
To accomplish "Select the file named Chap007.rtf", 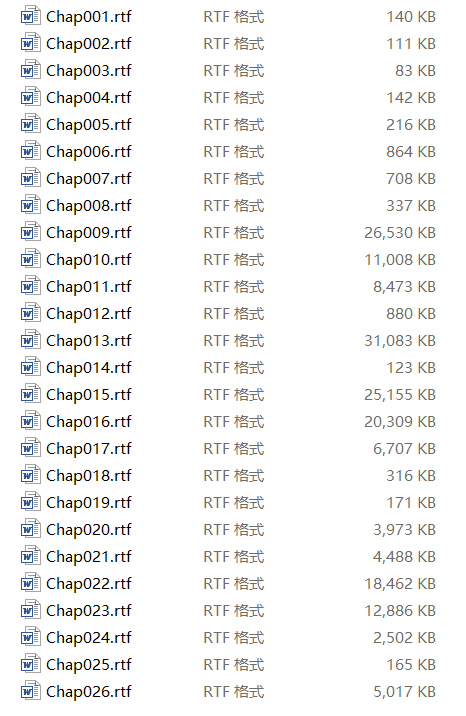I will [89, 179].
